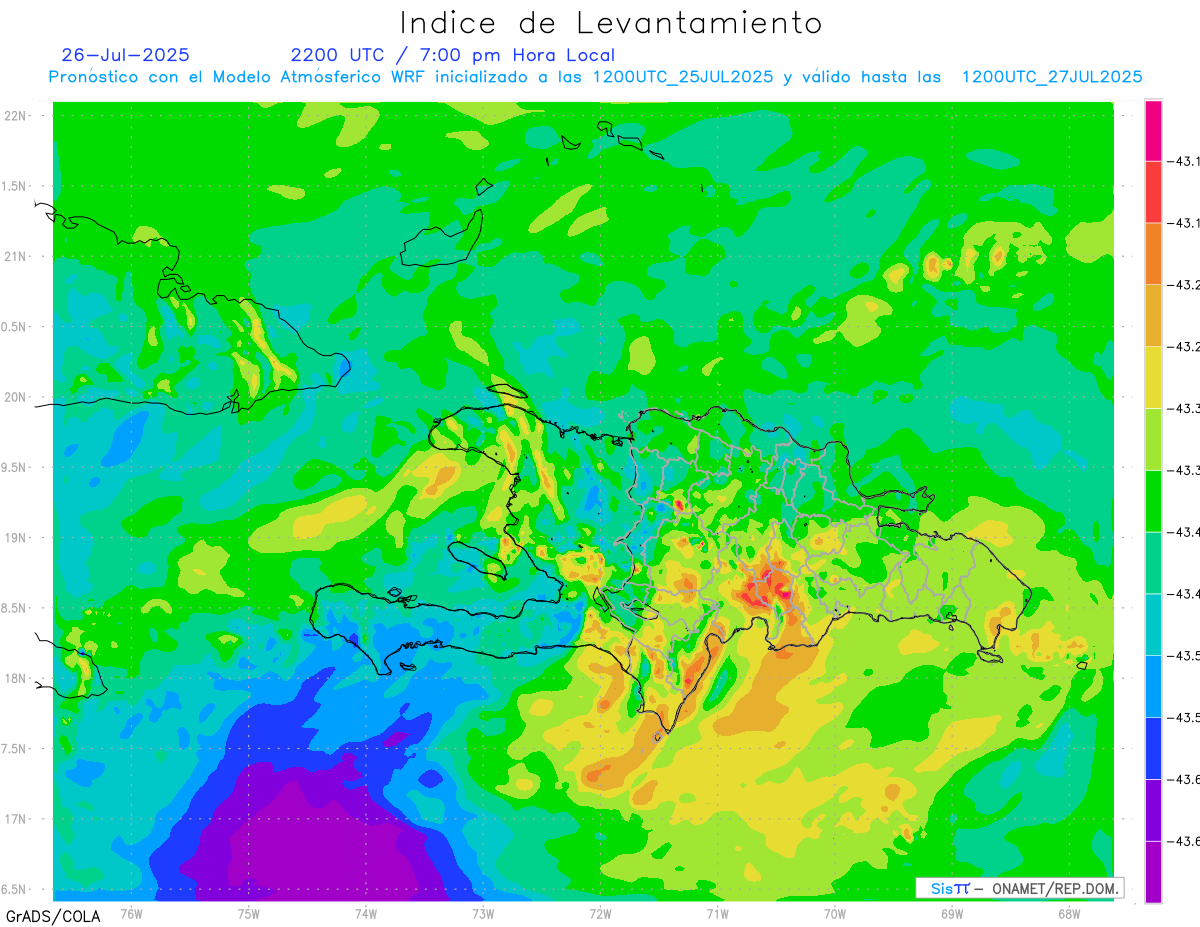The height and width of the screenshot is (927, 1200).
Task: Click the "GrADS/COLA" credit text
Action: tap(51, 916)
